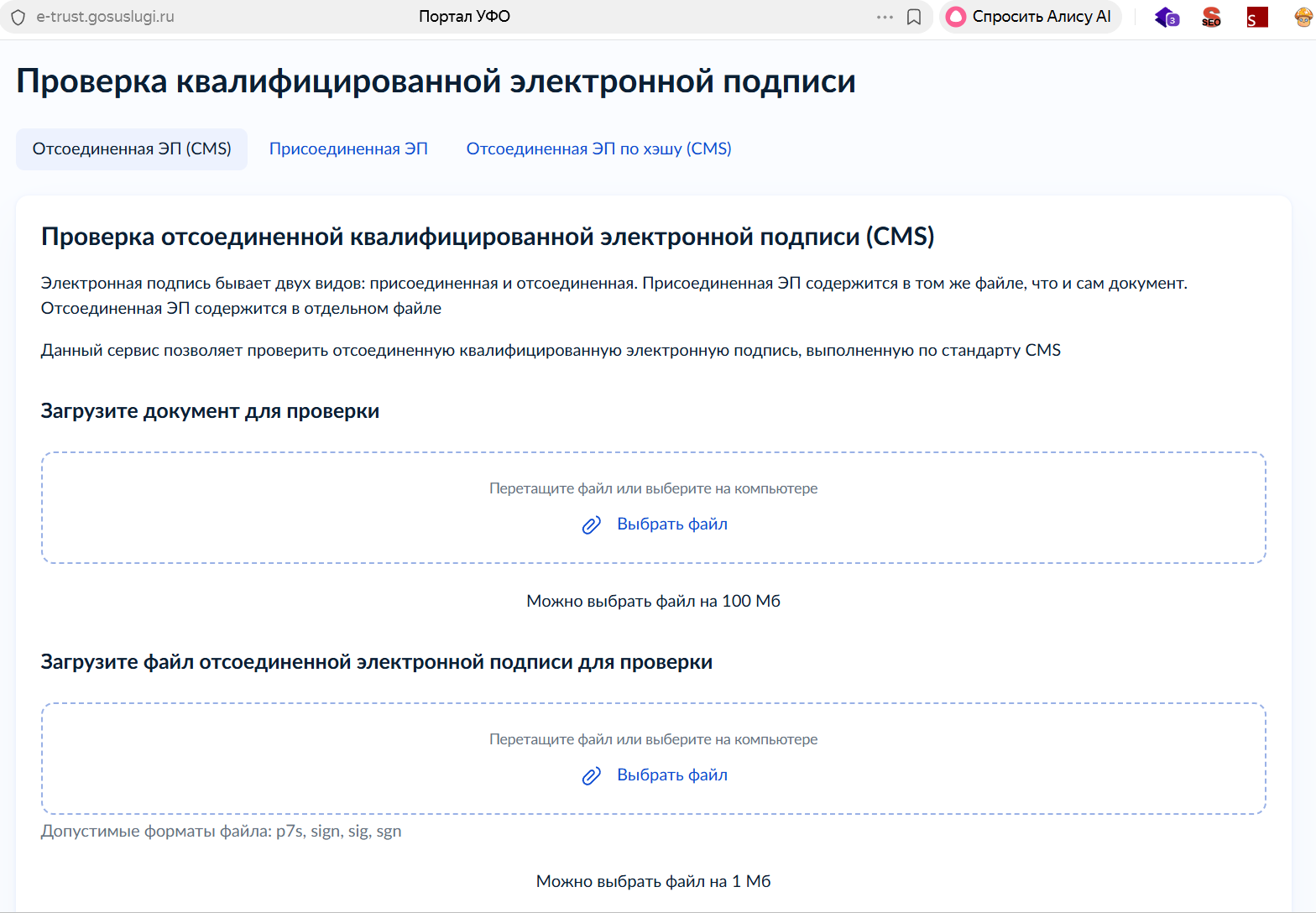Click heading Загрузите файл отсоединенной электронной подписи
Screen dimensions: 1316x913
click(x=376, y=662)
